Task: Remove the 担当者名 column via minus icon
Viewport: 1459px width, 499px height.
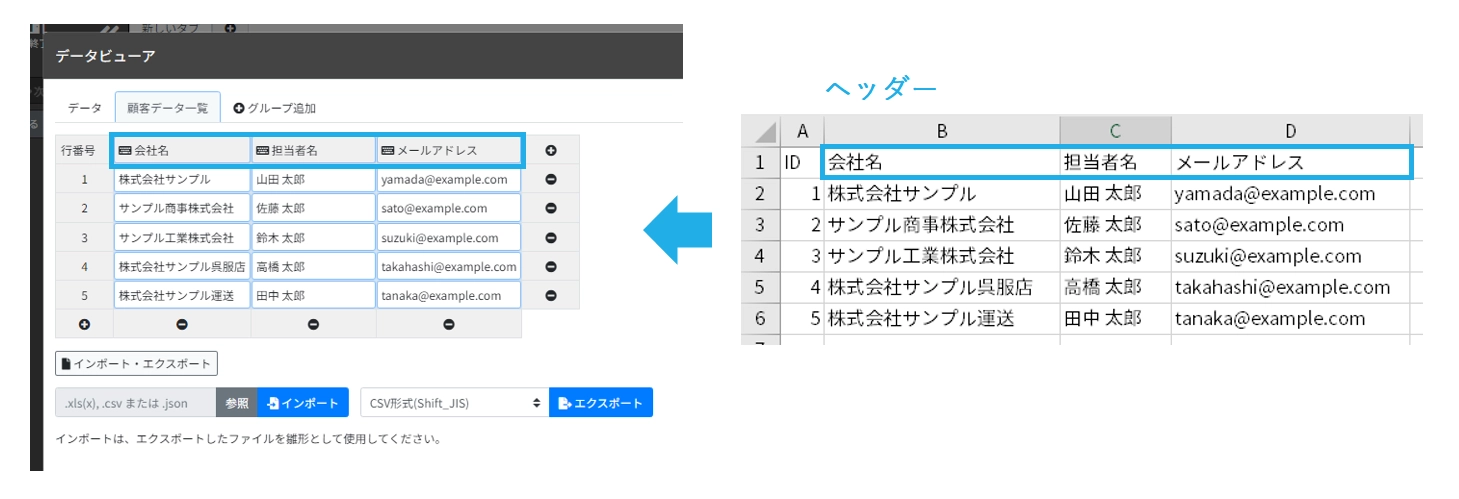Action: pyautogui.click(x=313, y=324)
